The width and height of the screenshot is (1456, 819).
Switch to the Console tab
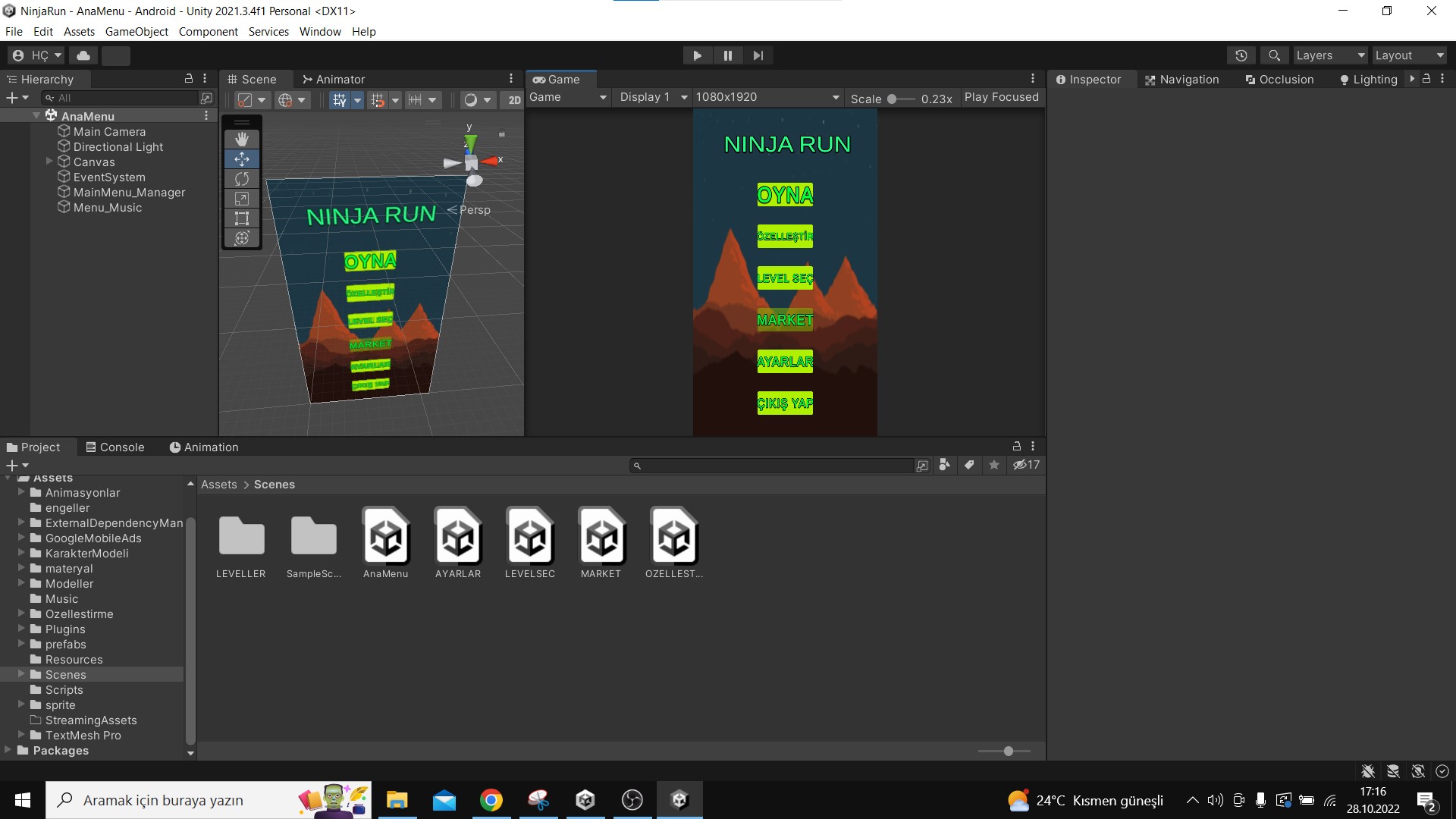(x=115, y=447)
